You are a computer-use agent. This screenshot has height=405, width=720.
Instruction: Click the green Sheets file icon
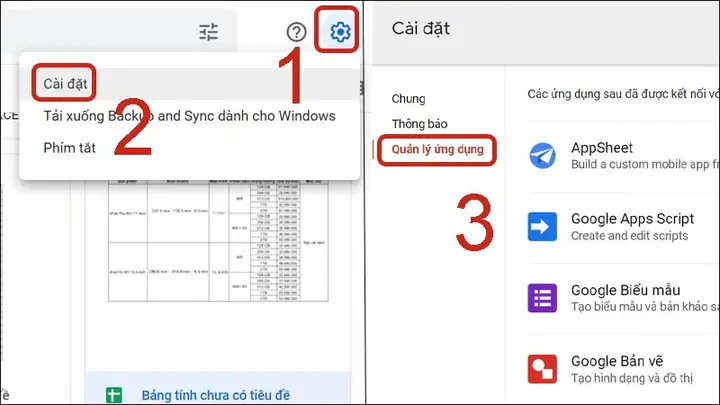(114, 395)
